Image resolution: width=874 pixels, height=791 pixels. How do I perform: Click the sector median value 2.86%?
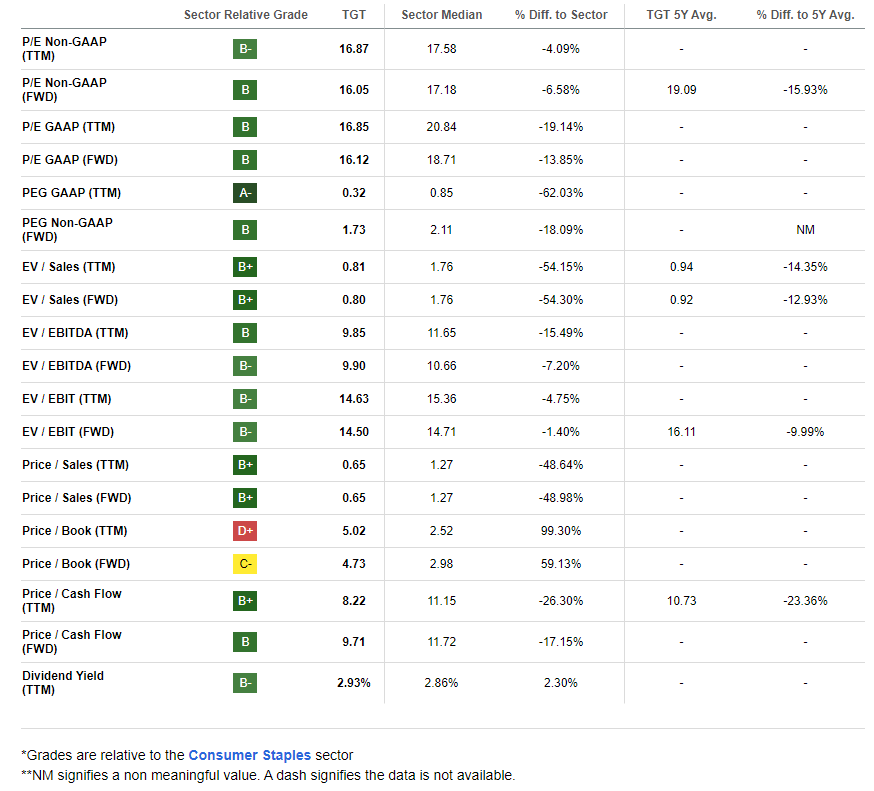(441, 683)
